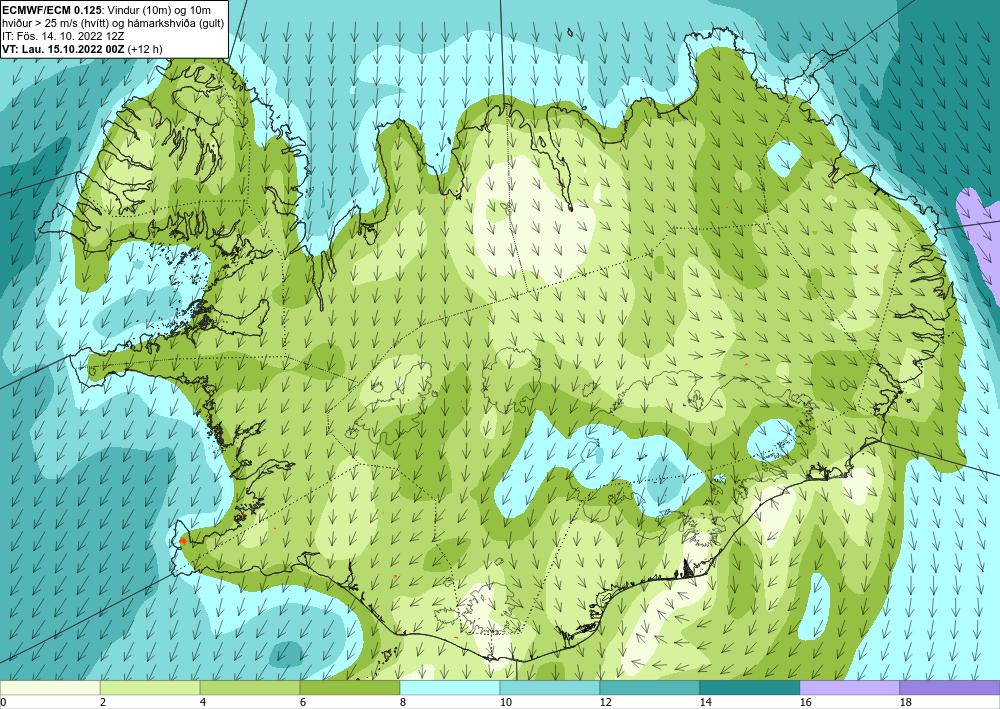Click the legend scale label "18"
The width and height of the screenshot is (1000, 709).
(906, 703)
